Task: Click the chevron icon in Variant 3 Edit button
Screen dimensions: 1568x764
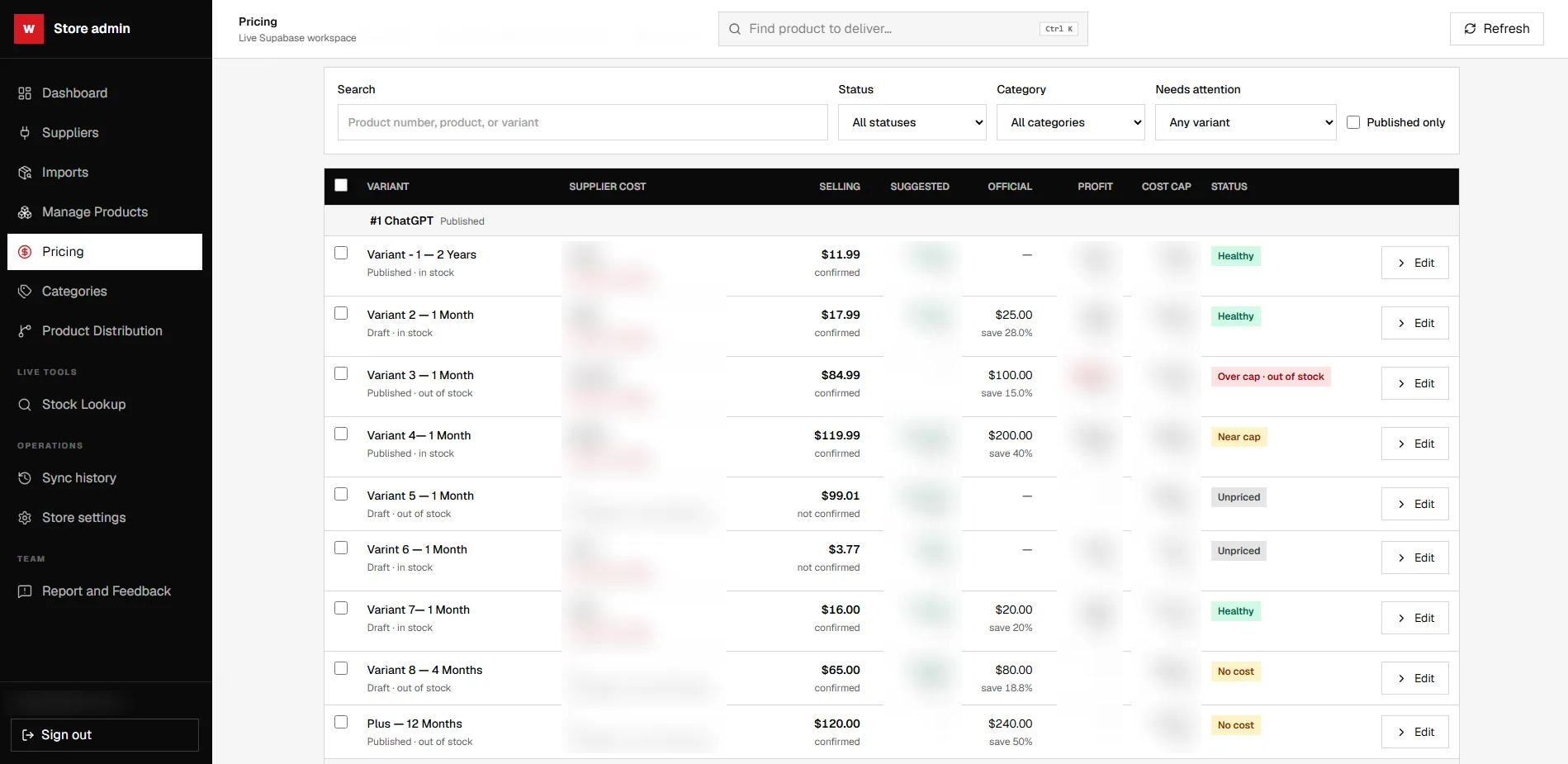Action: [1401, 383]
